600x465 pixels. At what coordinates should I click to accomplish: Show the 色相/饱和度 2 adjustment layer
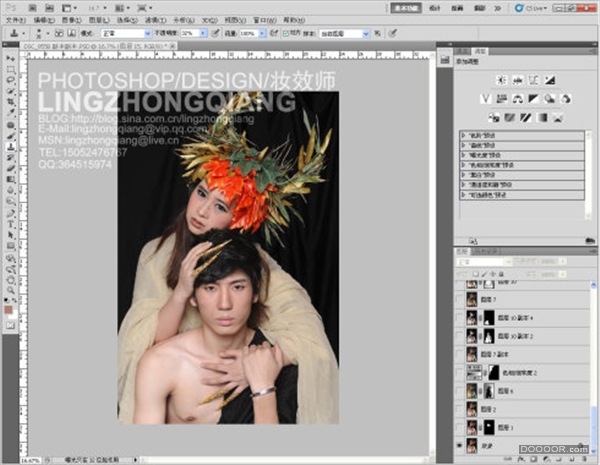click(x=459, y=373)
